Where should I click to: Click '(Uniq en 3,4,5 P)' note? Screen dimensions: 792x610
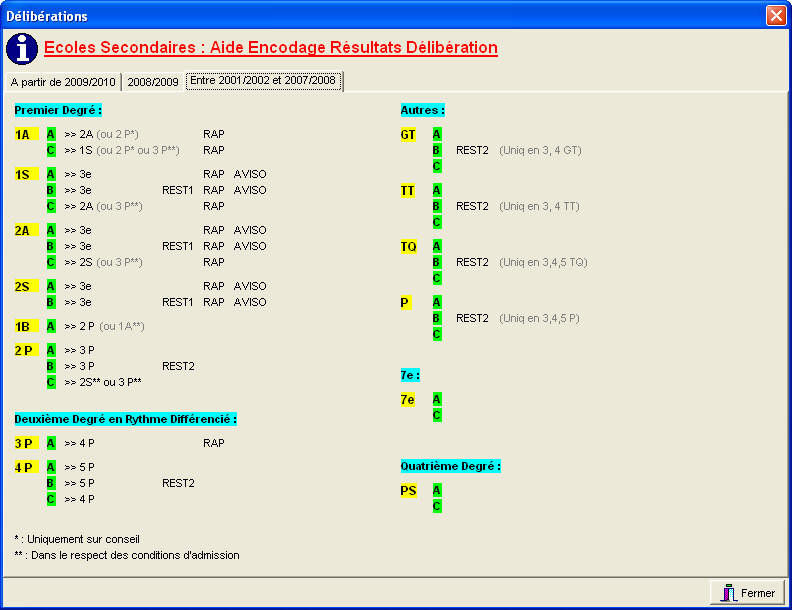pos(539,319)
